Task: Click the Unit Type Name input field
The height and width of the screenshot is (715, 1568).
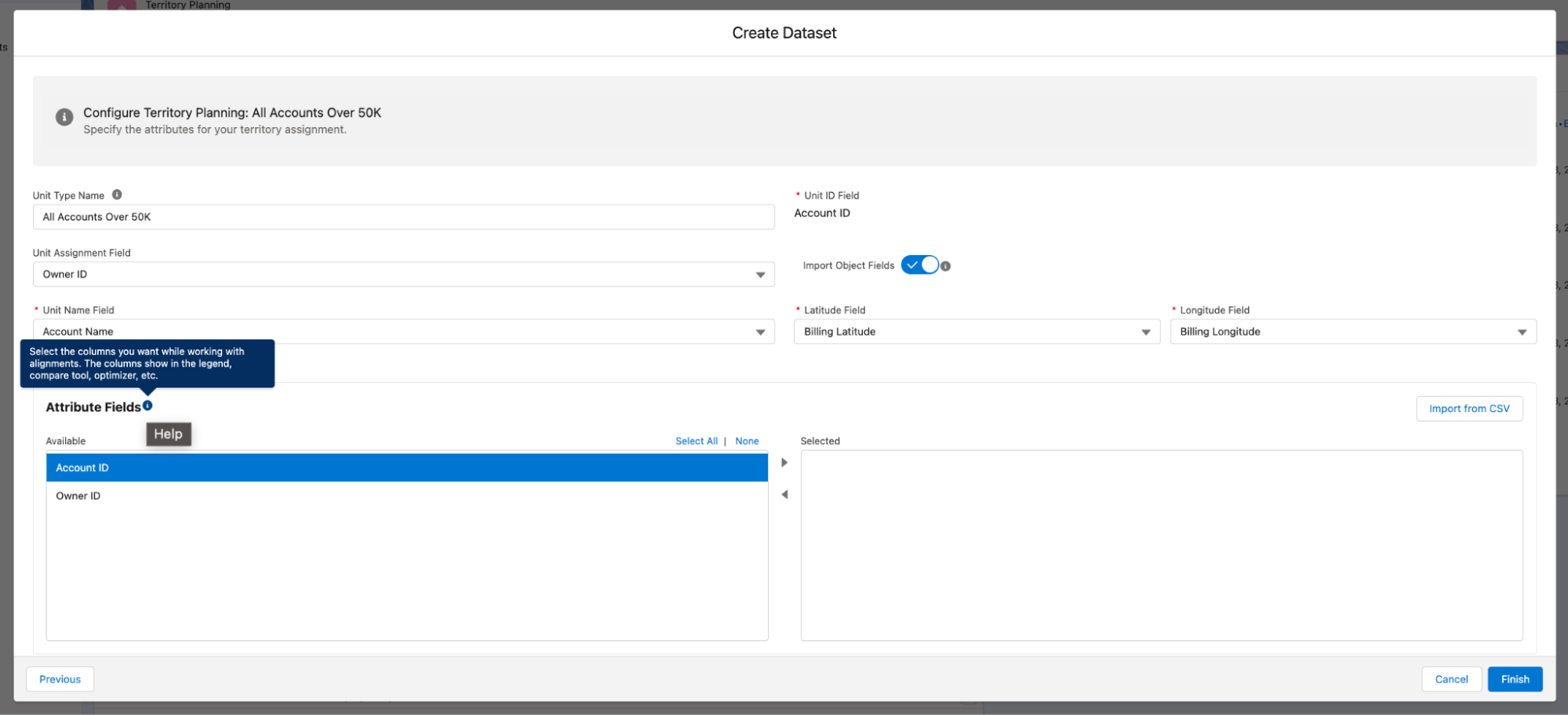Action: (403, 217)
